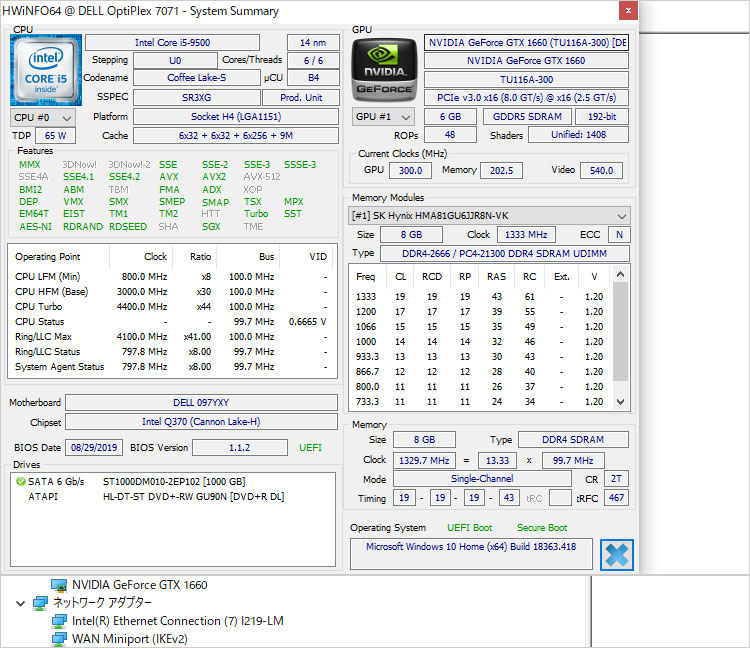Open the CPU #0 selector dropdown
The width and height of the screenshot is (750, 648).
pos(43,118)
